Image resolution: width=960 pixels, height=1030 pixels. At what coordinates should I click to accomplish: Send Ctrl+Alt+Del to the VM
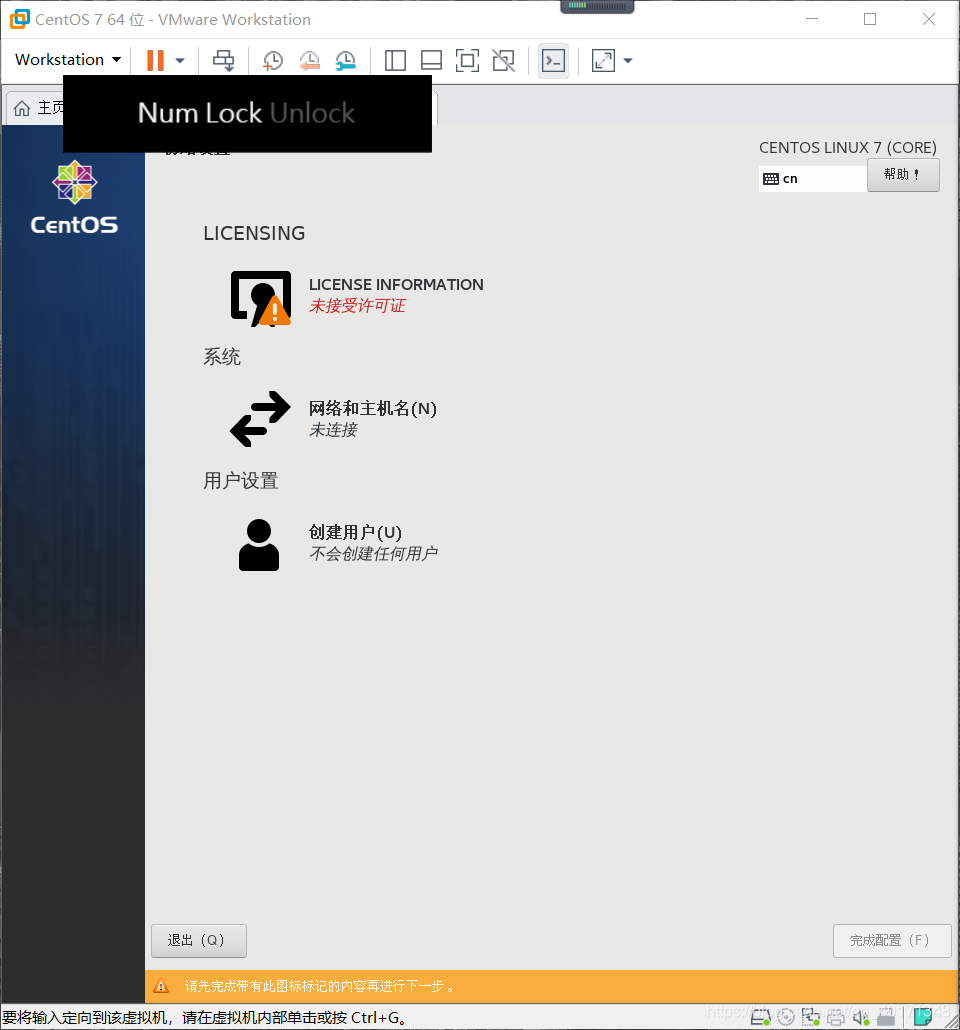[223, 60]
